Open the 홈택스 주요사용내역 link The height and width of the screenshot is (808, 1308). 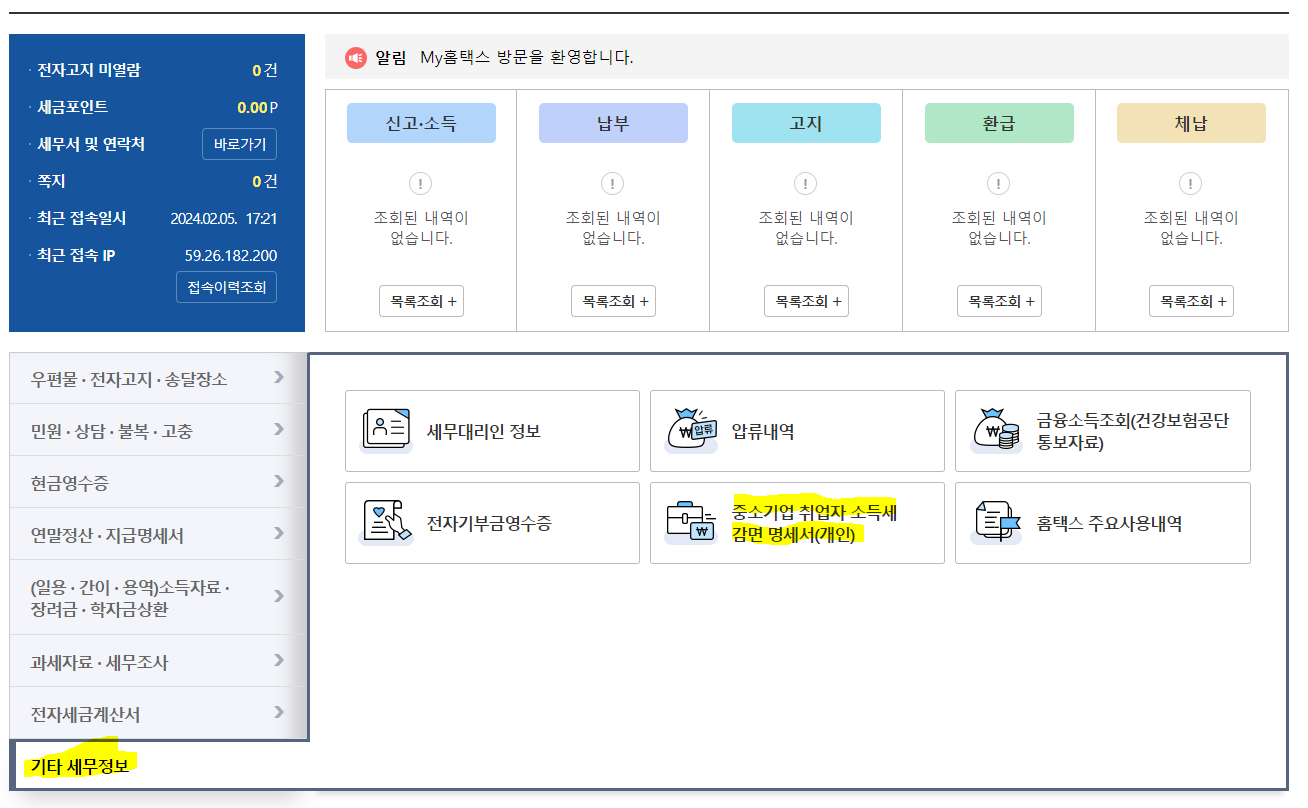click(x=1103, y=523)
